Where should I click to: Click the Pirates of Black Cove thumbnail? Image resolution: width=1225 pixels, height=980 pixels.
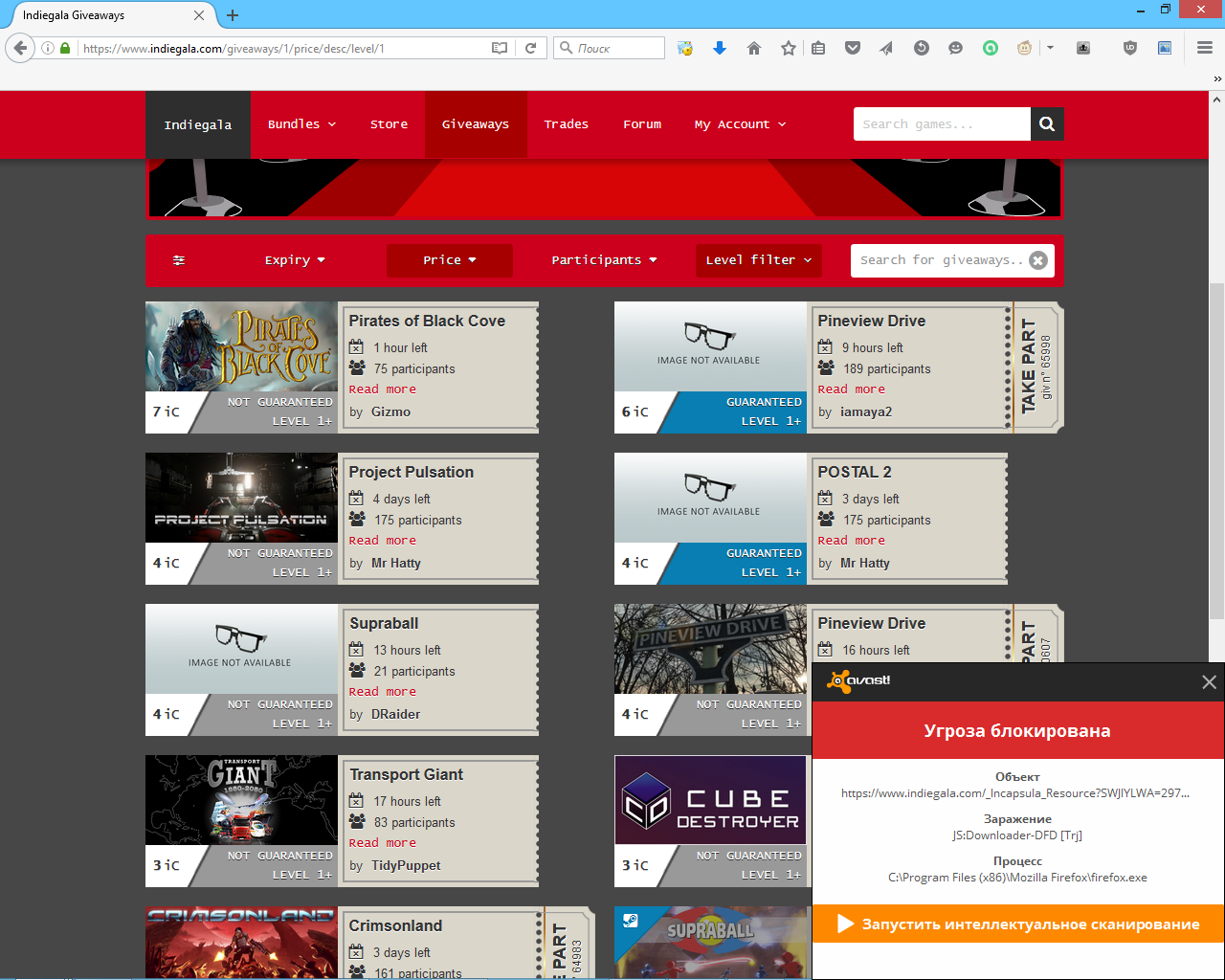click(x=241, y=346)
